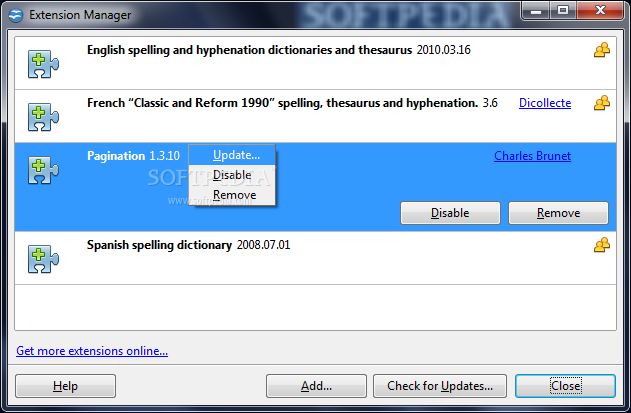
Task: Minimize the Extension Manager window
Action: (536, 10)
